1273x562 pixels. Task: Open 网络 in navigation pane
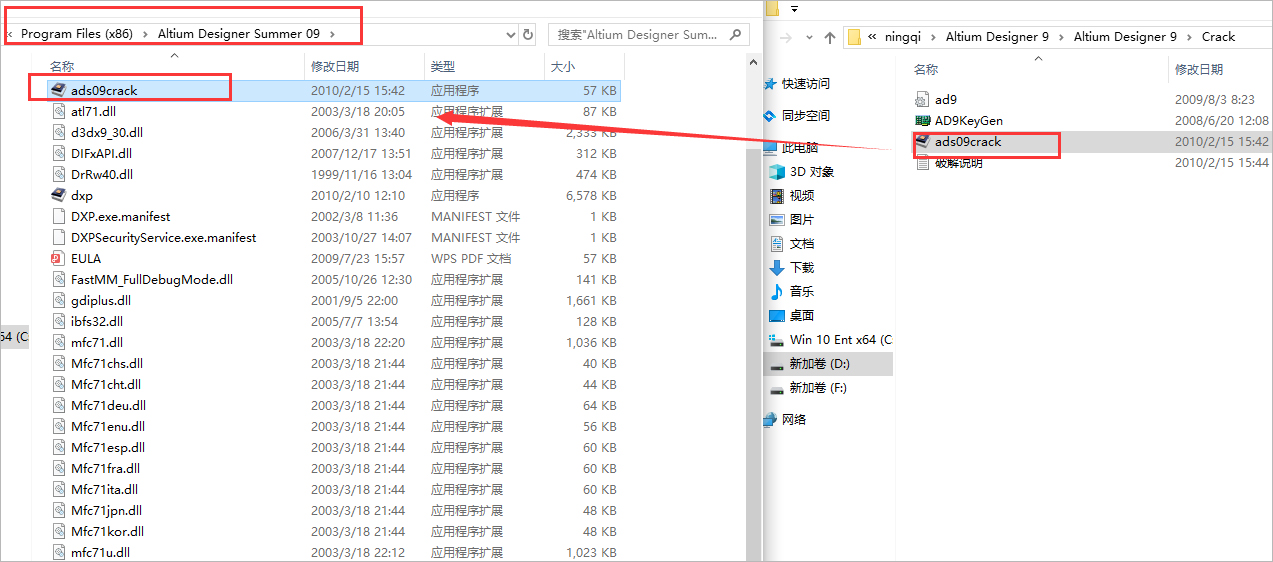pos(794,419)
